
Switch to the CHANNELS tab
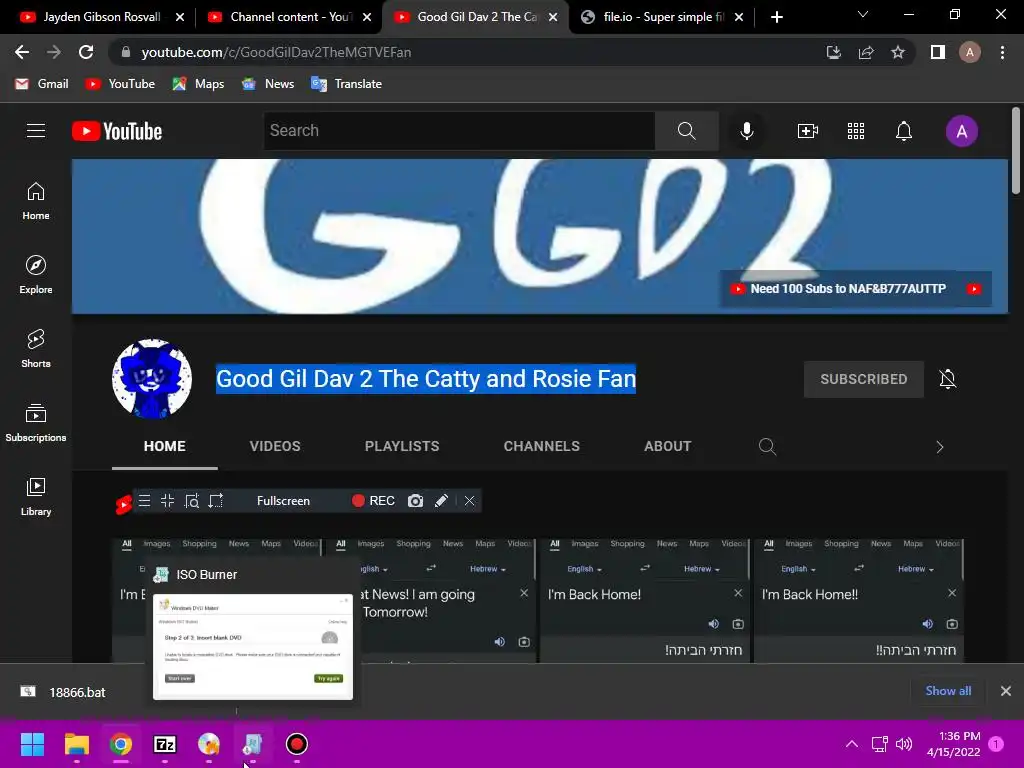(x=541, y=446)
